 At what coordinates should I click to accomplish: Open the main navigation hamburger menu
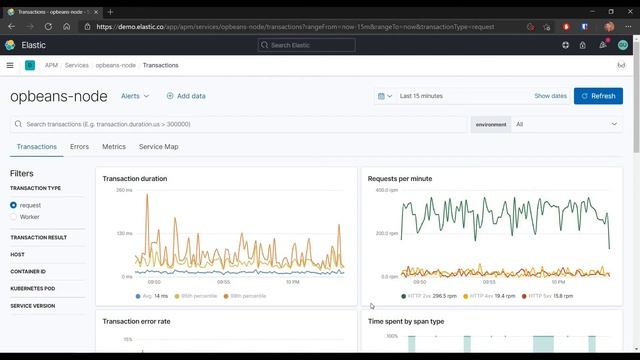[x=10, y=65]
